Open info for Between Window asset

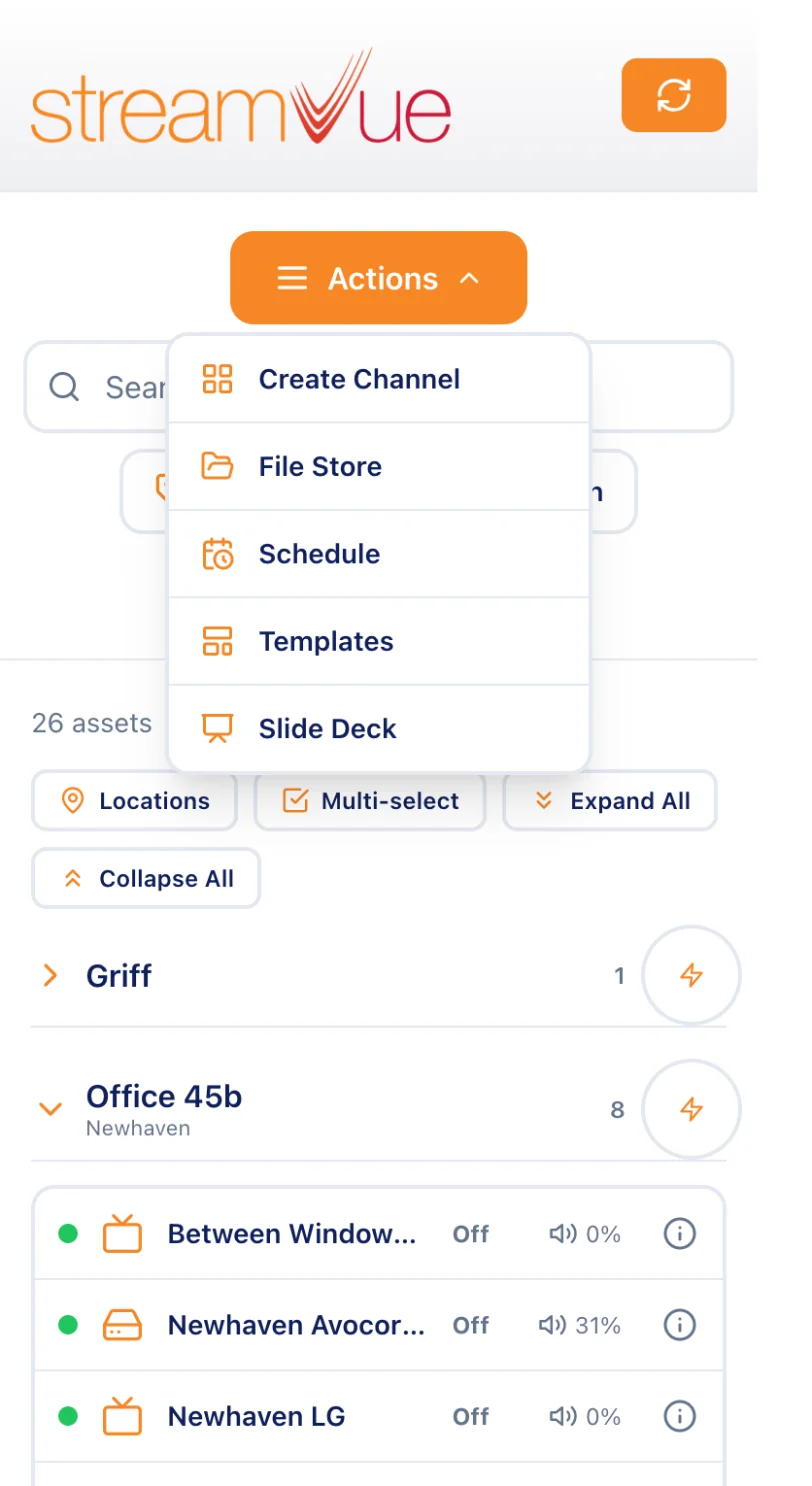(680, 1234)
